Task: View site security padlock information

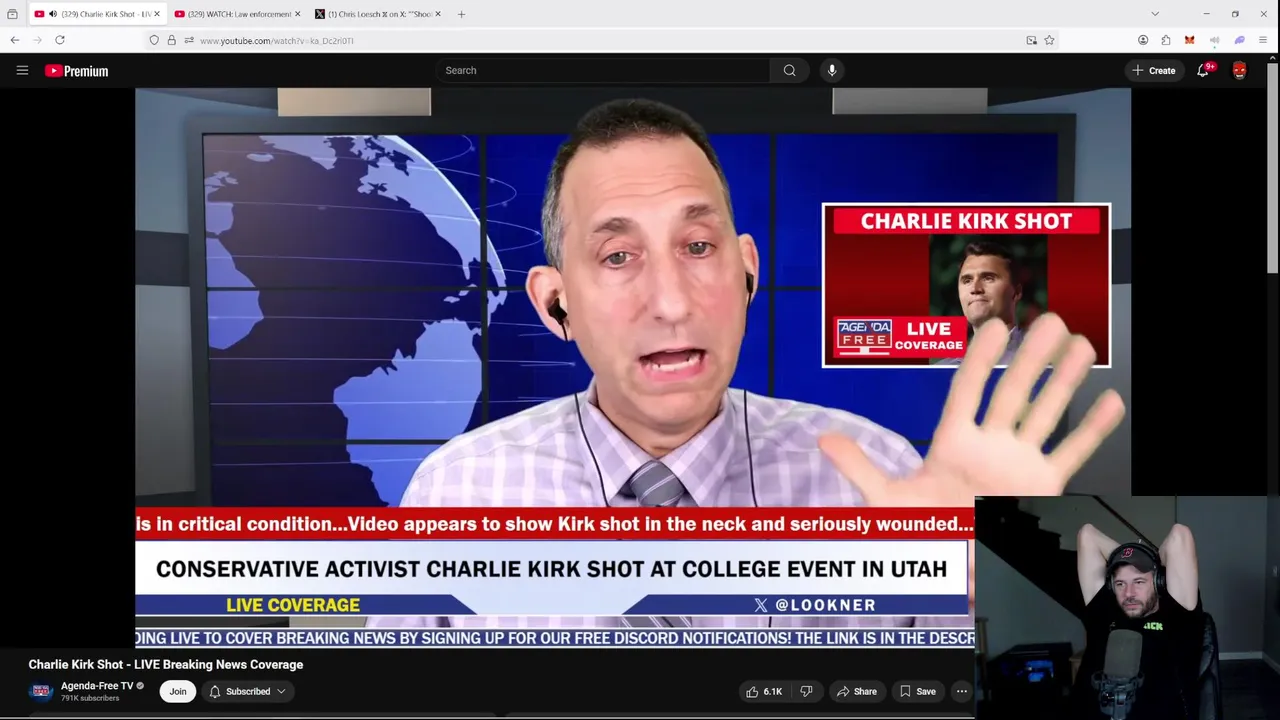Action: (171, 40)
